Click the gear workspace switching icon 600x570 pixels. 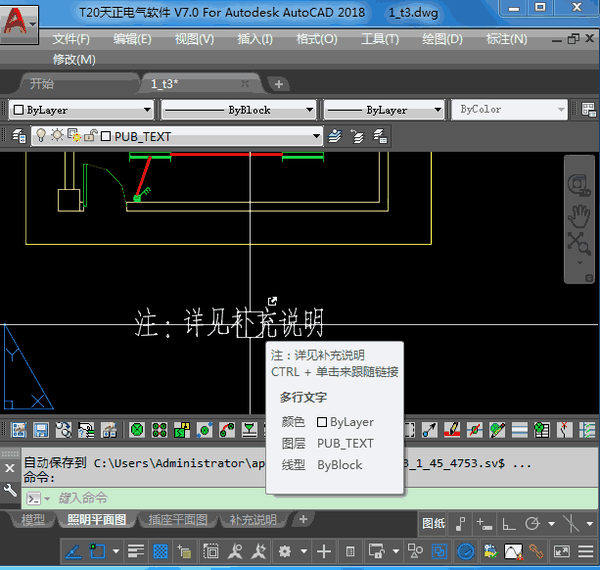coord(286,551)
